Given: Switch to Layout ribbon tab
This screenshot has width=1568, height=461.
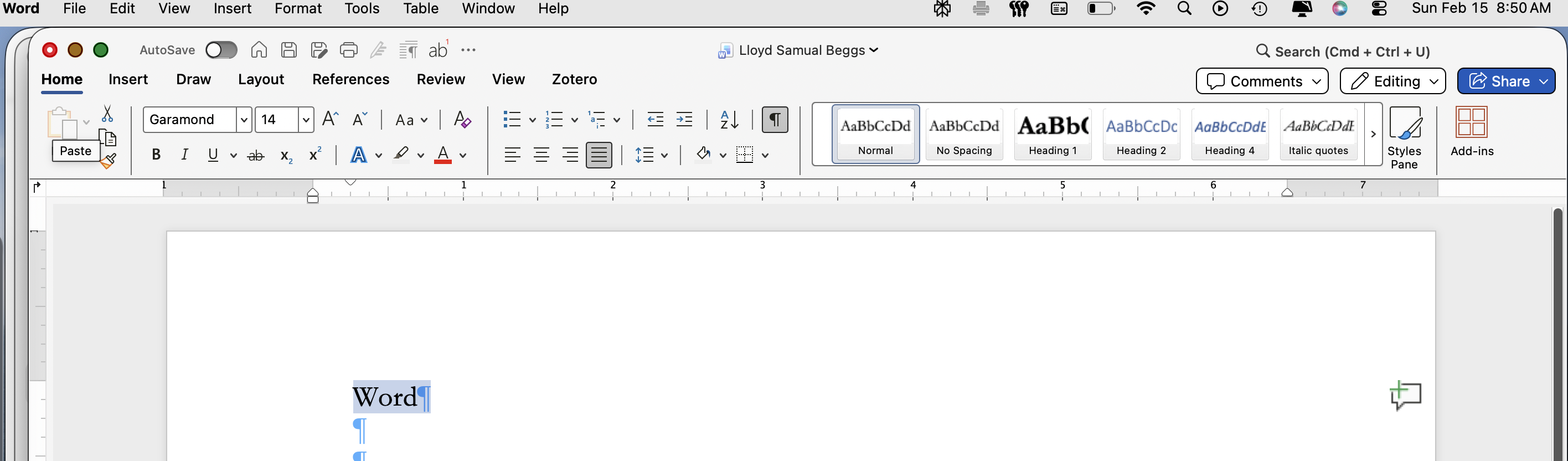Looking at the screenshot, I should coord(261,80).
